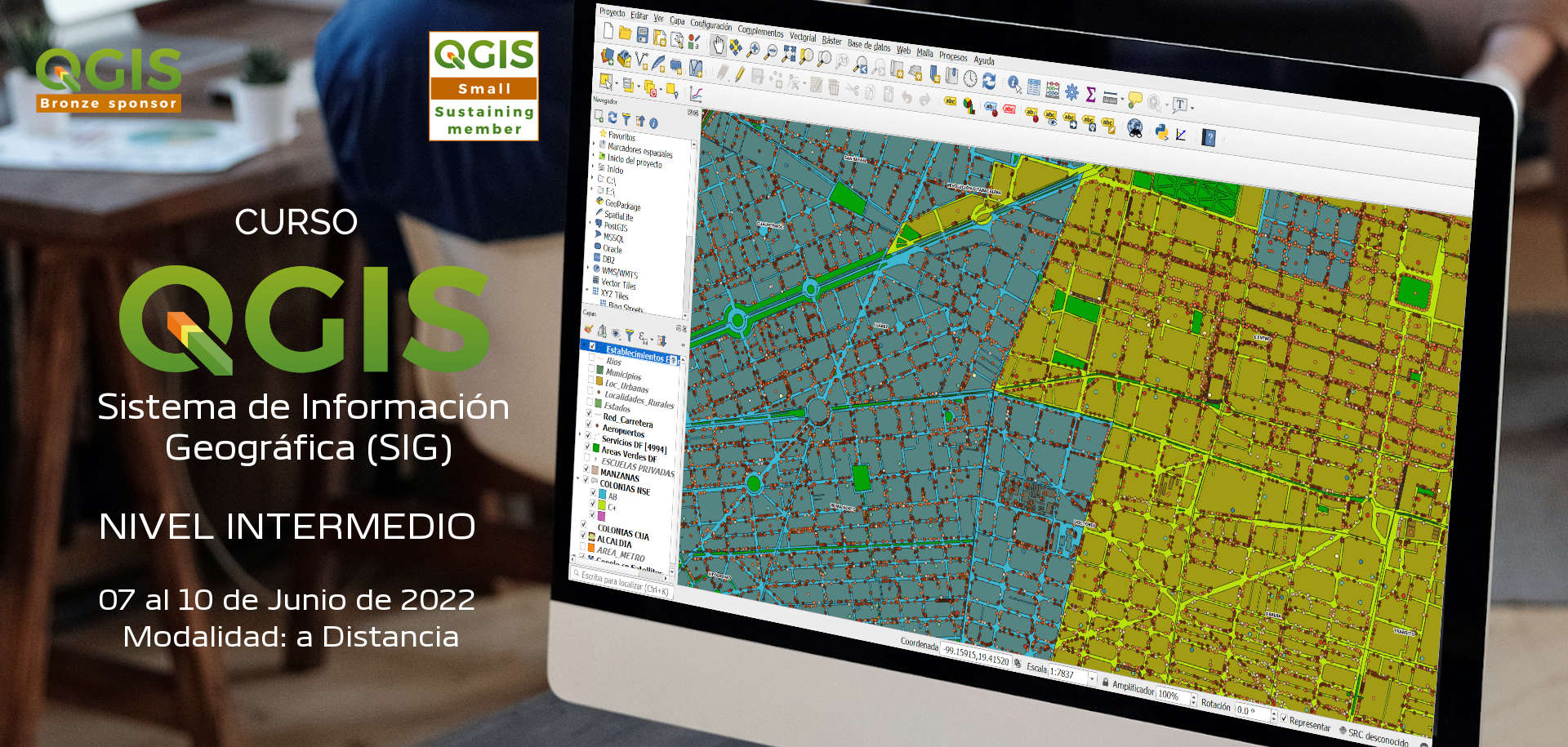1568x747 pixels.
Task: Open the Vectorial menu
Action: [x=803, y=37]
